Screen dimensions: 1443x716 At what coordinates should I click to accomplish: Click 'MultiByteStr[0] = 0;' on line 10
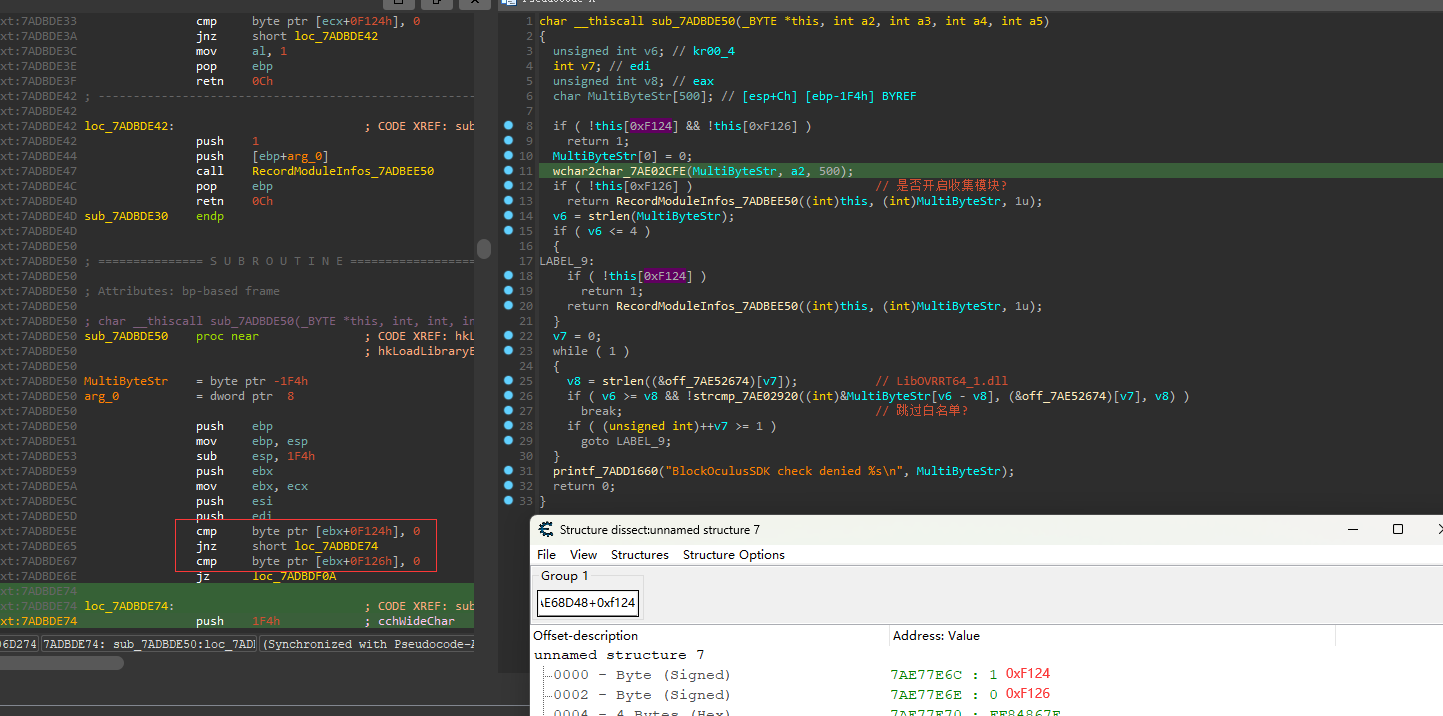tap(623, 156)
